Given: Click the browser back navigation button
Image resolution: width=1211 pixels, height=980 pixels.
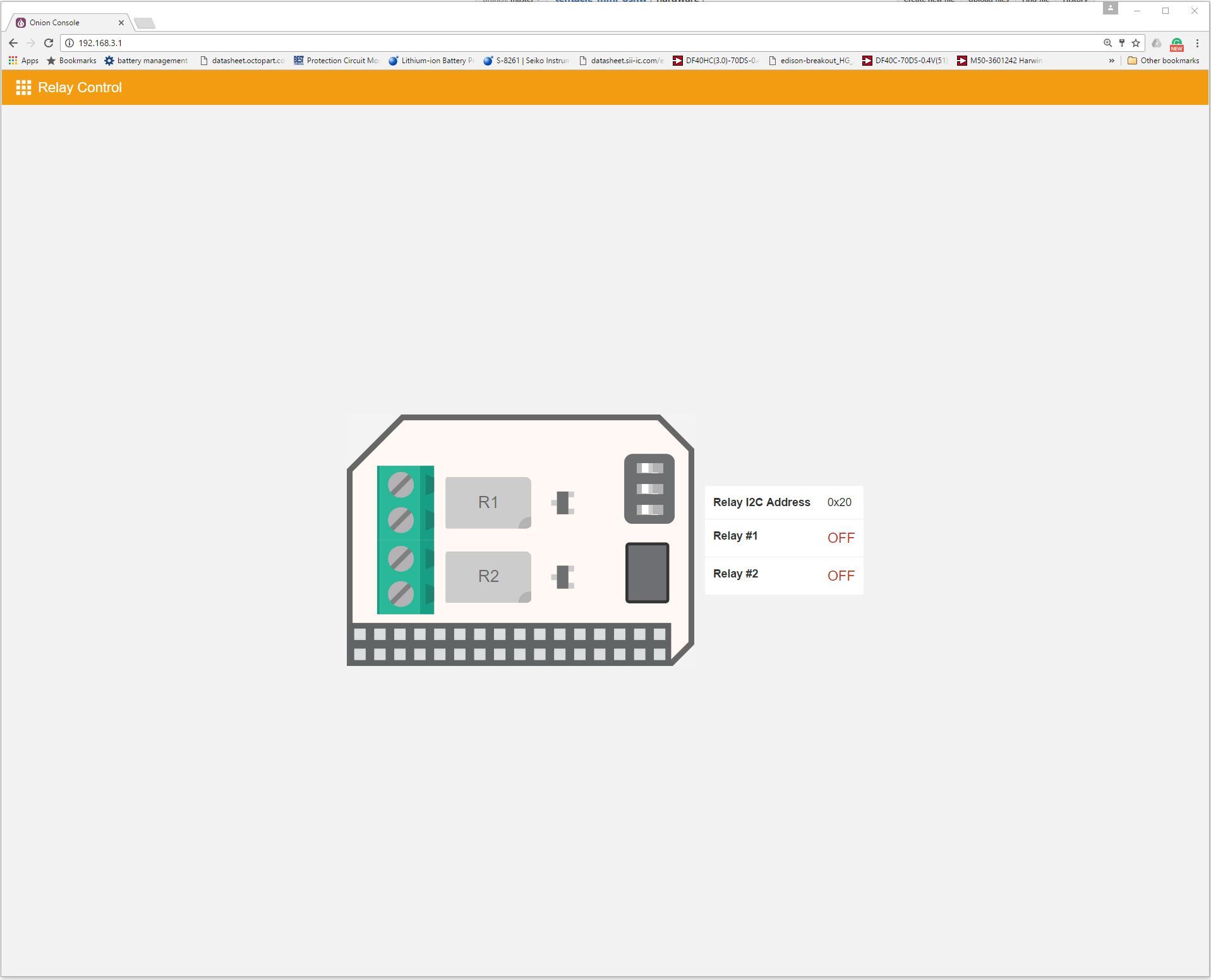Looking at the screenshot, I should pos(14,43).
